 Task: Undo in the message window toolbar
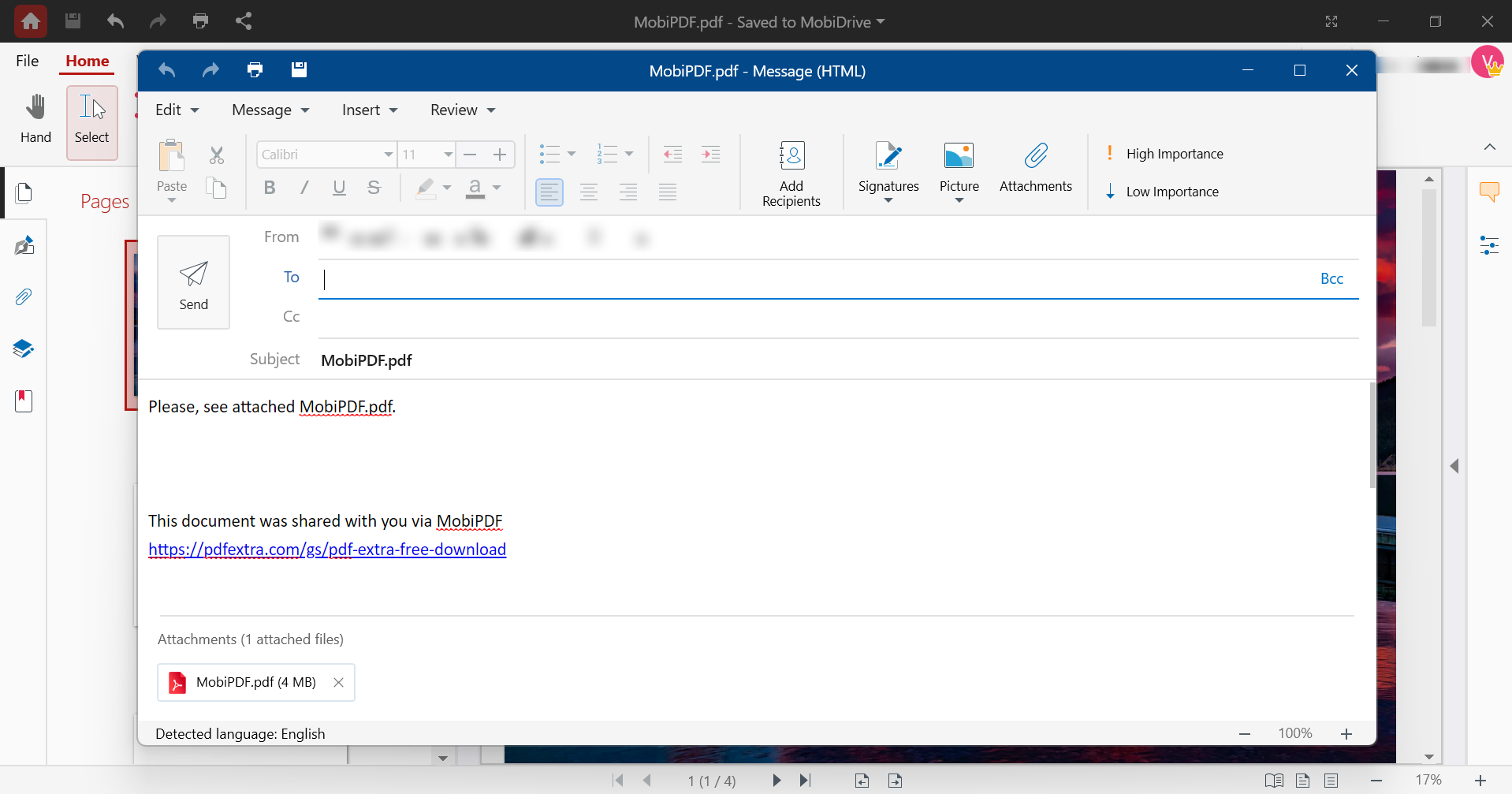click(166, 70)
